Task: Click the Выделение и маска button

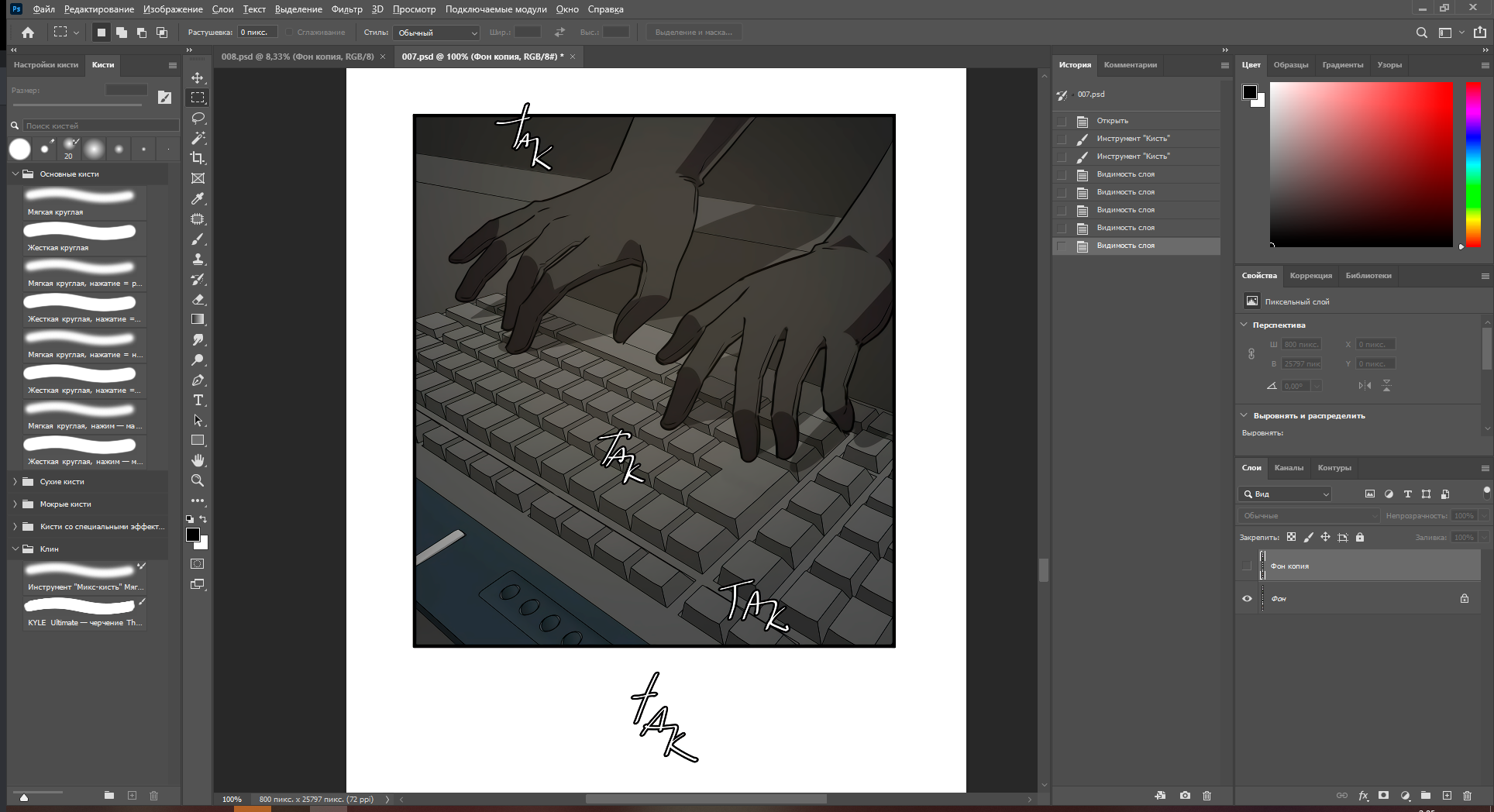Action: click(694, 33)
